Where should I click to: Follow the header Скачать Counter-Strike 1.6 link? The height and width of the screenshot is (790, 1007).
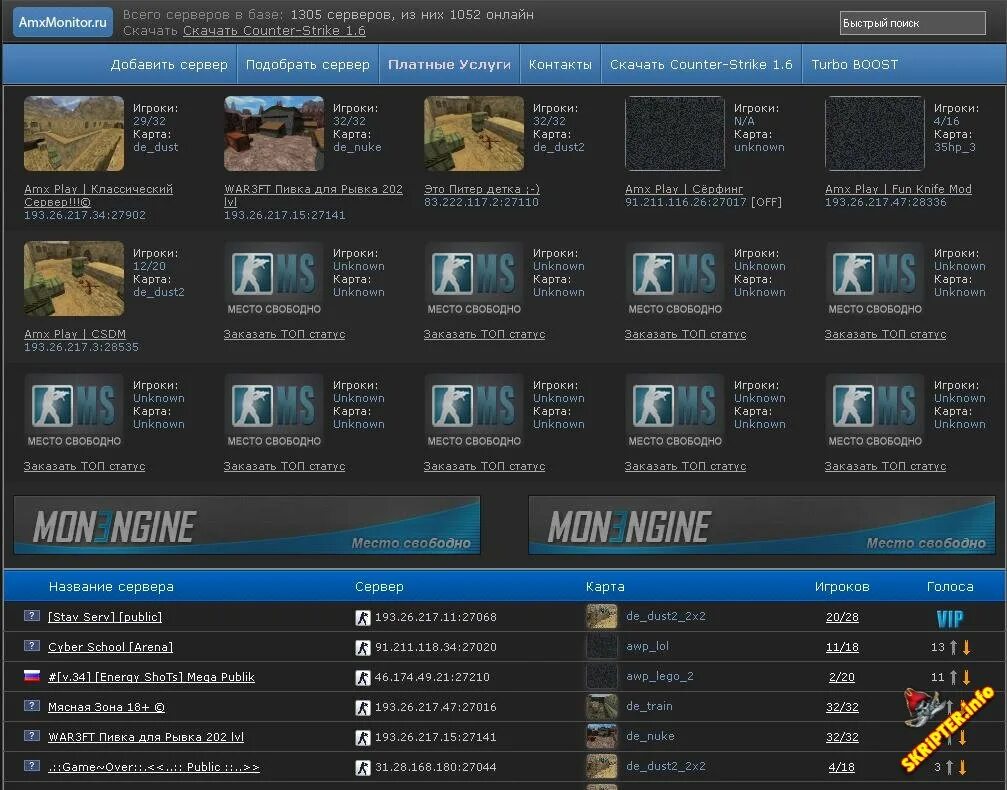pyautogui.click(x=274, y=31)
